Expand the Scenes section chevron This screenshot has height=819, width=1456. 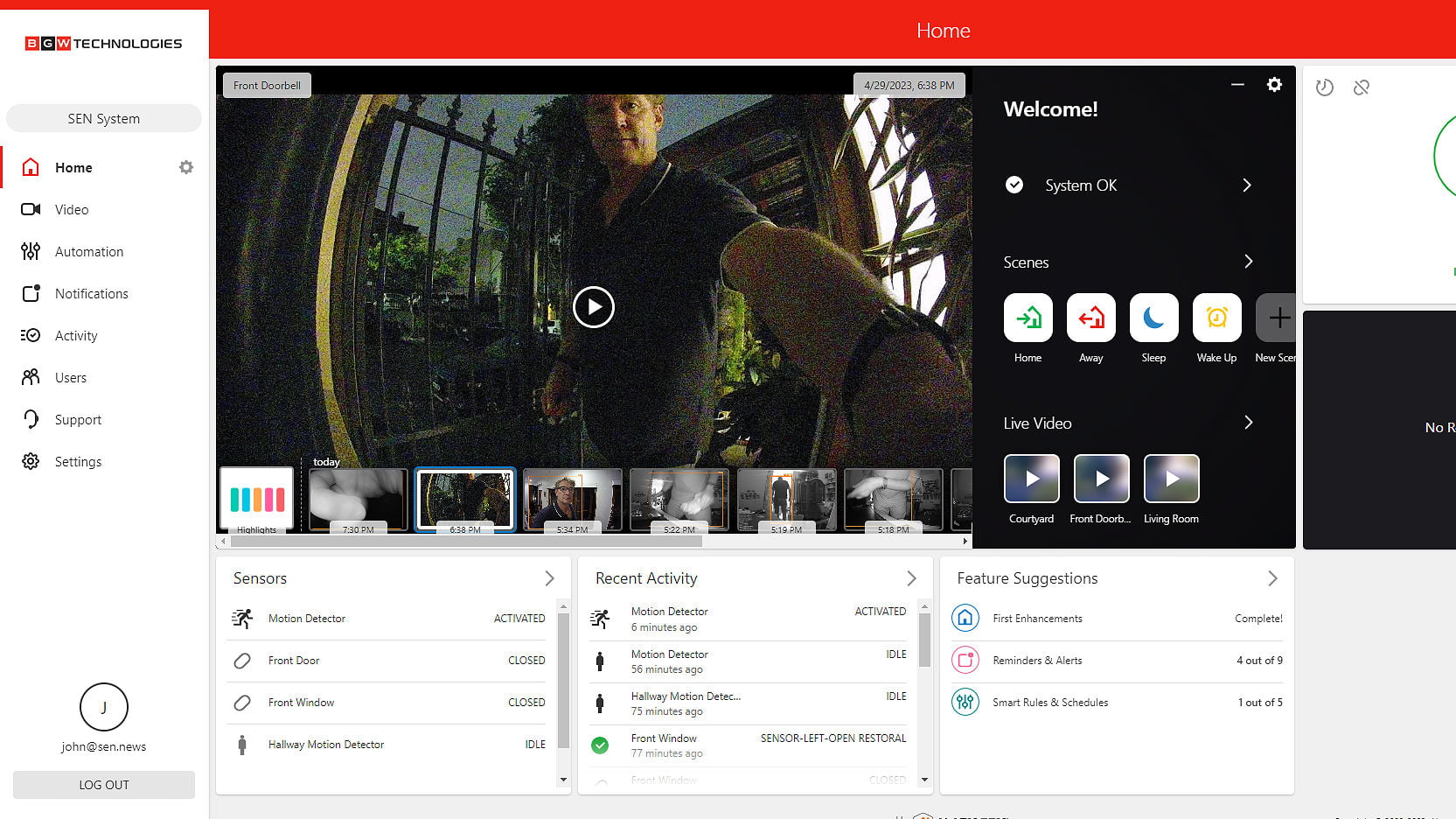(1248, 262)
